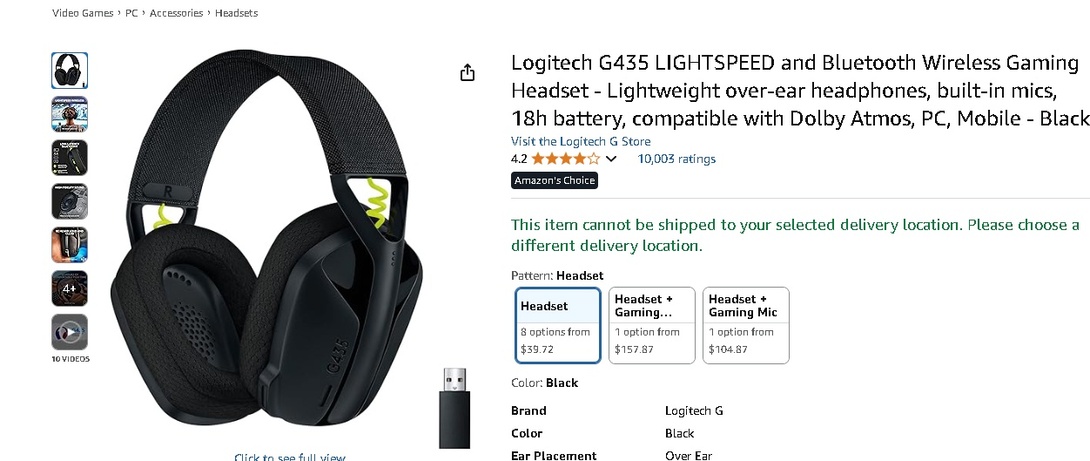This screenshot has height=461, width=1090.
Task: Choose the Headset + Gaming... pattern option
Action: point(652,325)
